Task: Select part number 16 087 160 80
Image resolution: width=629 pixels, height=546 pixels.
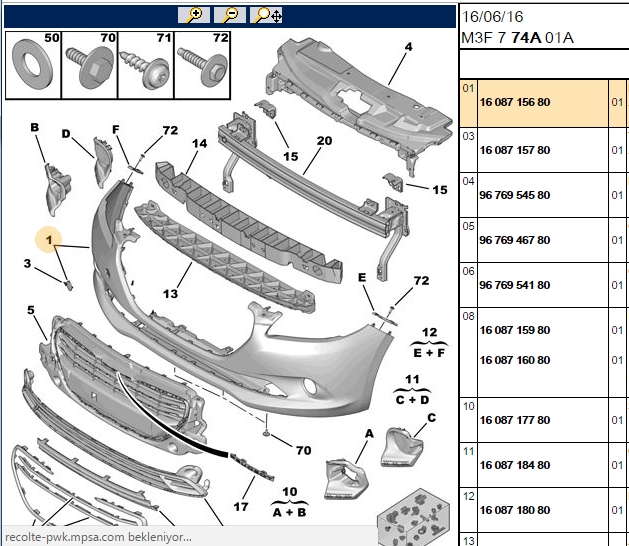Action: tap(515, 360)
